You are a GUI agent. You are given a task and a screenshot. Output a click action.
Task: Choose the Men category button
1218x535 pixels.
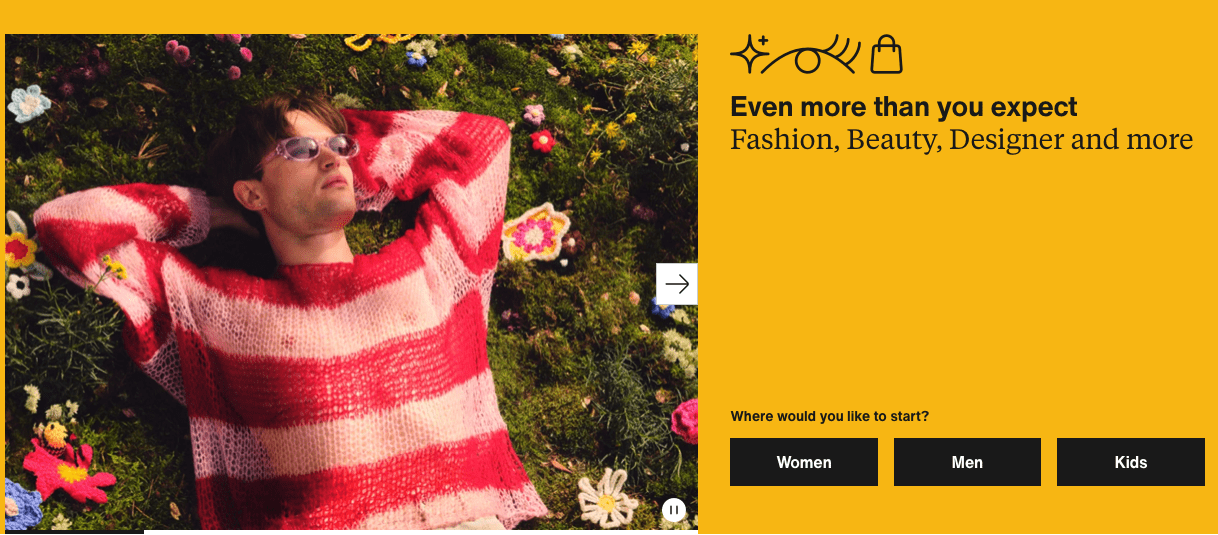point(967,462)
